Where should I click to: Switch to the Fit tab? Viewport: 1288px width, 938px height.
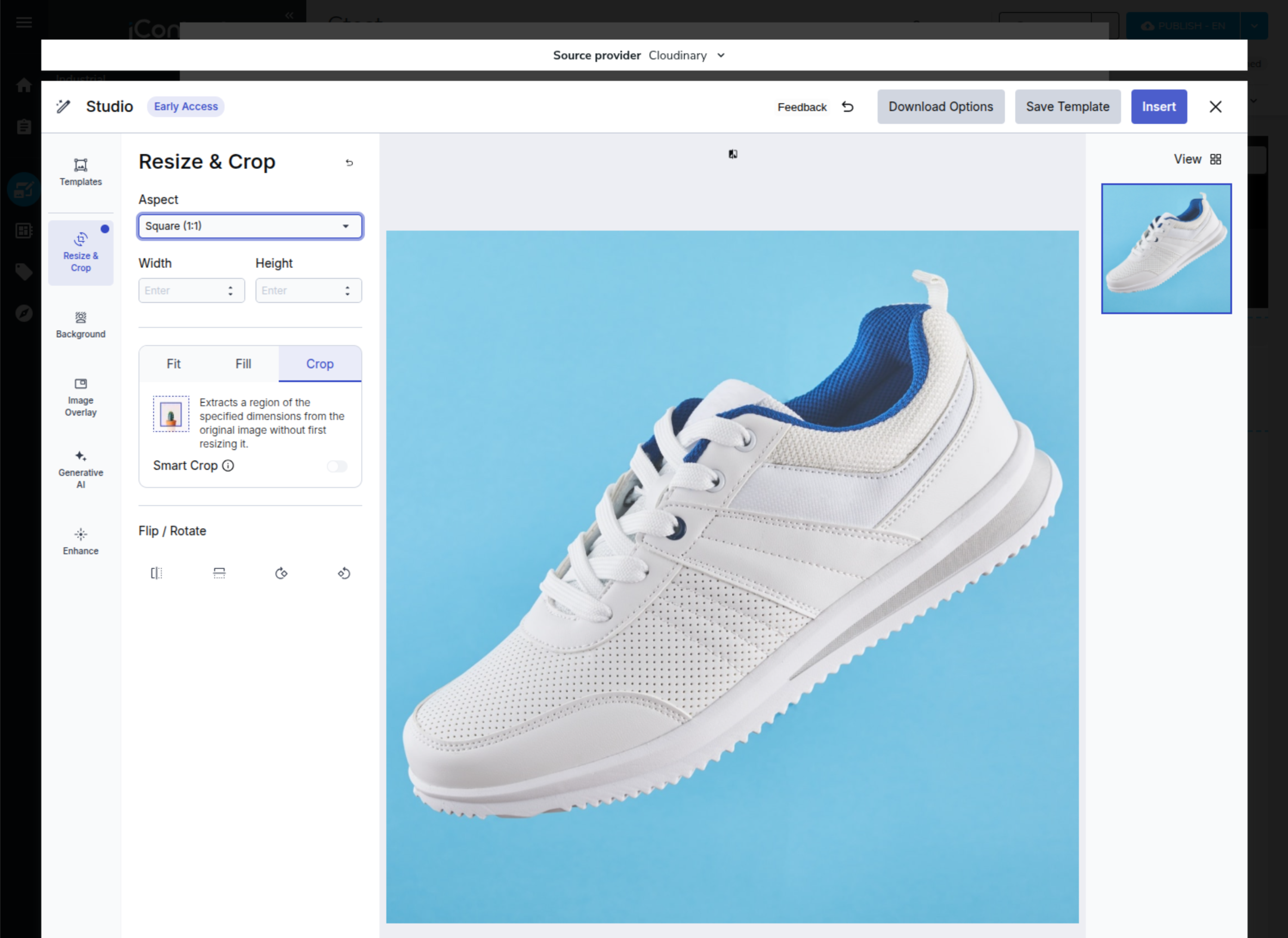click(173, 364)
